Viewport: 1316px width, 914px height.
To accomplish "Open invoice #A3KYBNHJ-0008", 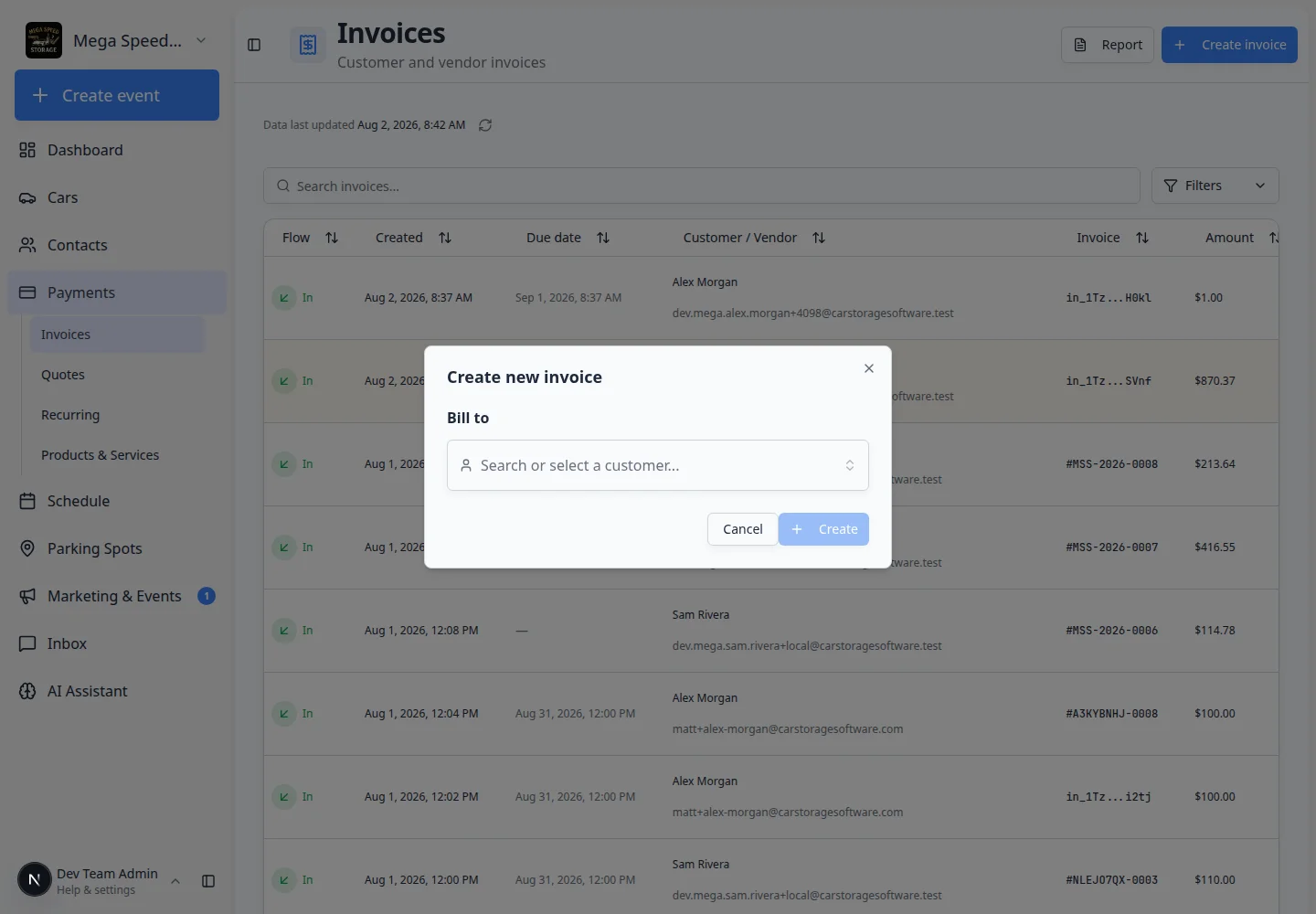I will tap(1111, 714).
